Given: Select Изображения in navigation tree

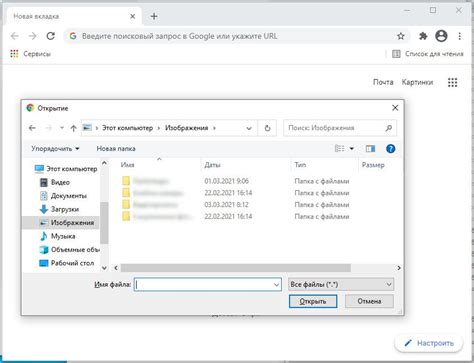Looking at the screenshot, I should point(61,223).
